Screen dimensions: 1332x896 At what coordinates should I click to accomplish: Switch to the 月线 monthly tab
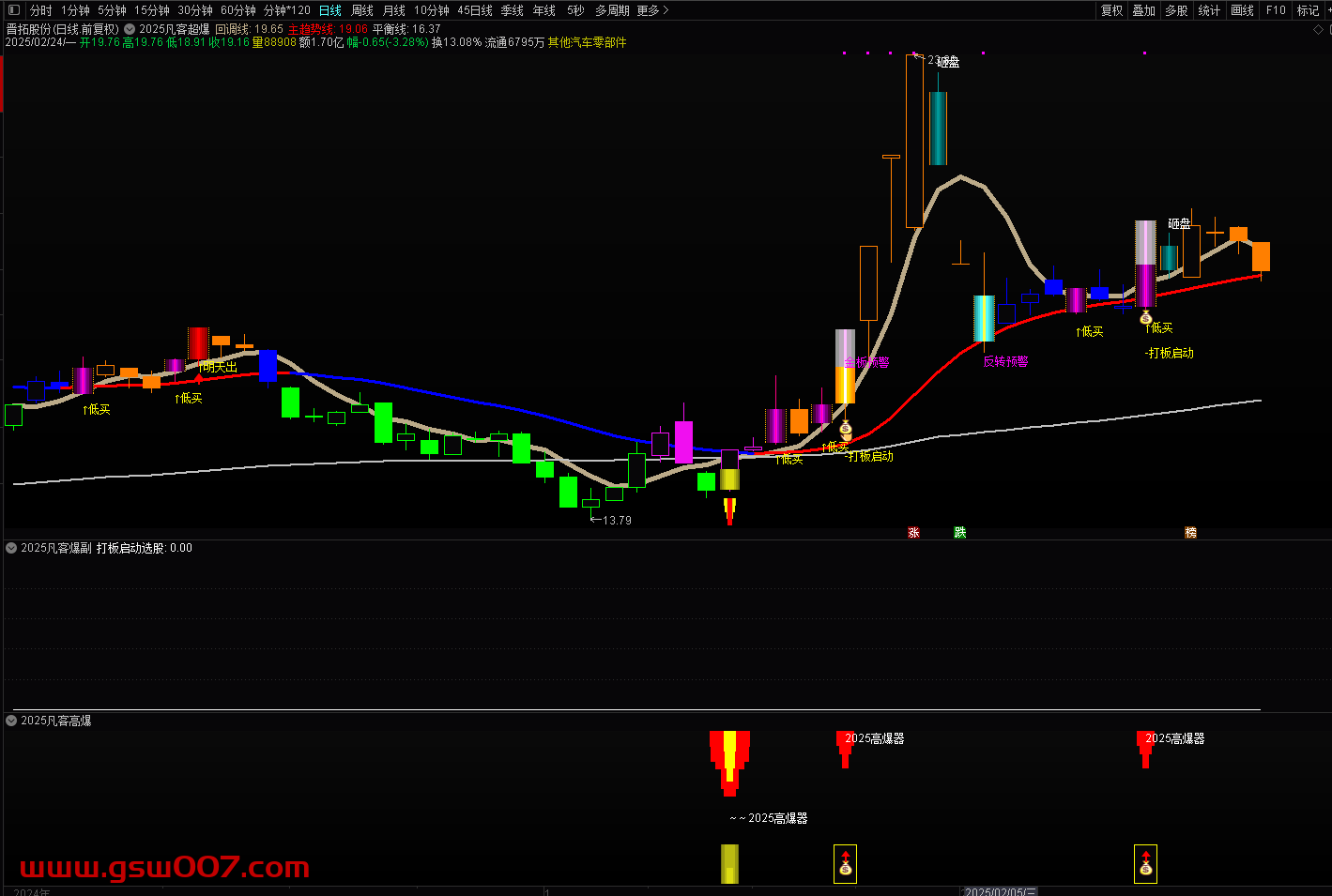pyautogui.click(x=394, y=10)
